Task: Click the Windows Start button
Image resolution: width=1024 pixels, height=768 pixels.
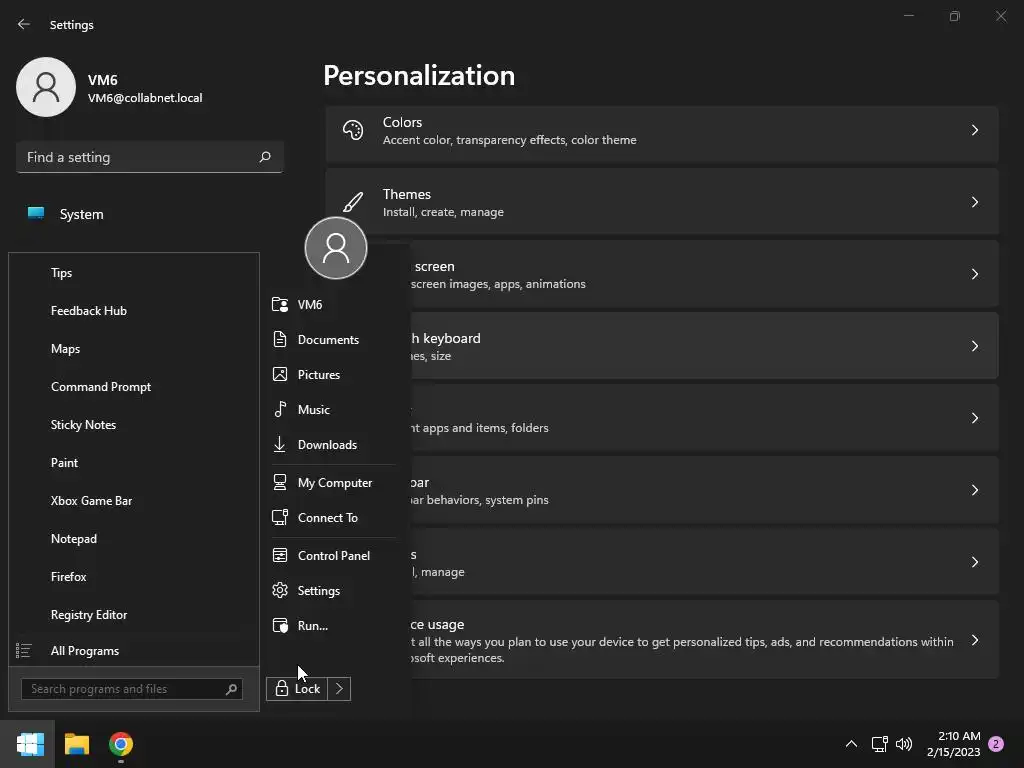Action: click(x=30, y=744)
